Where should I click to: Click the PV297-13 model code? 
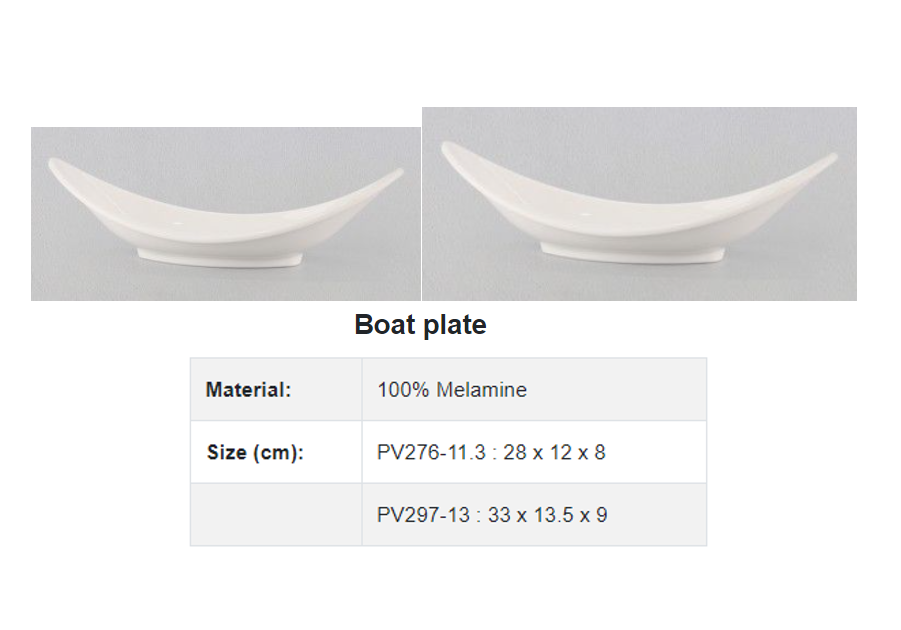[423, 514]
